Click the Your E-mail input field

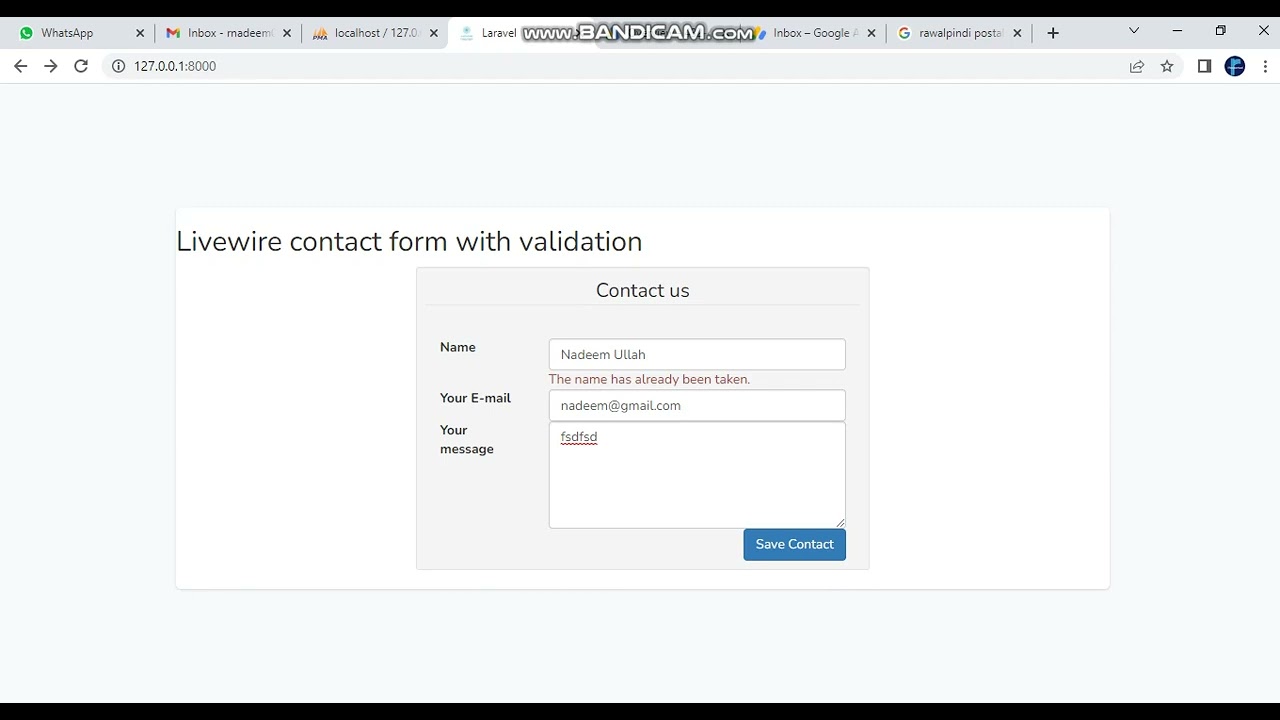point(697,405)
